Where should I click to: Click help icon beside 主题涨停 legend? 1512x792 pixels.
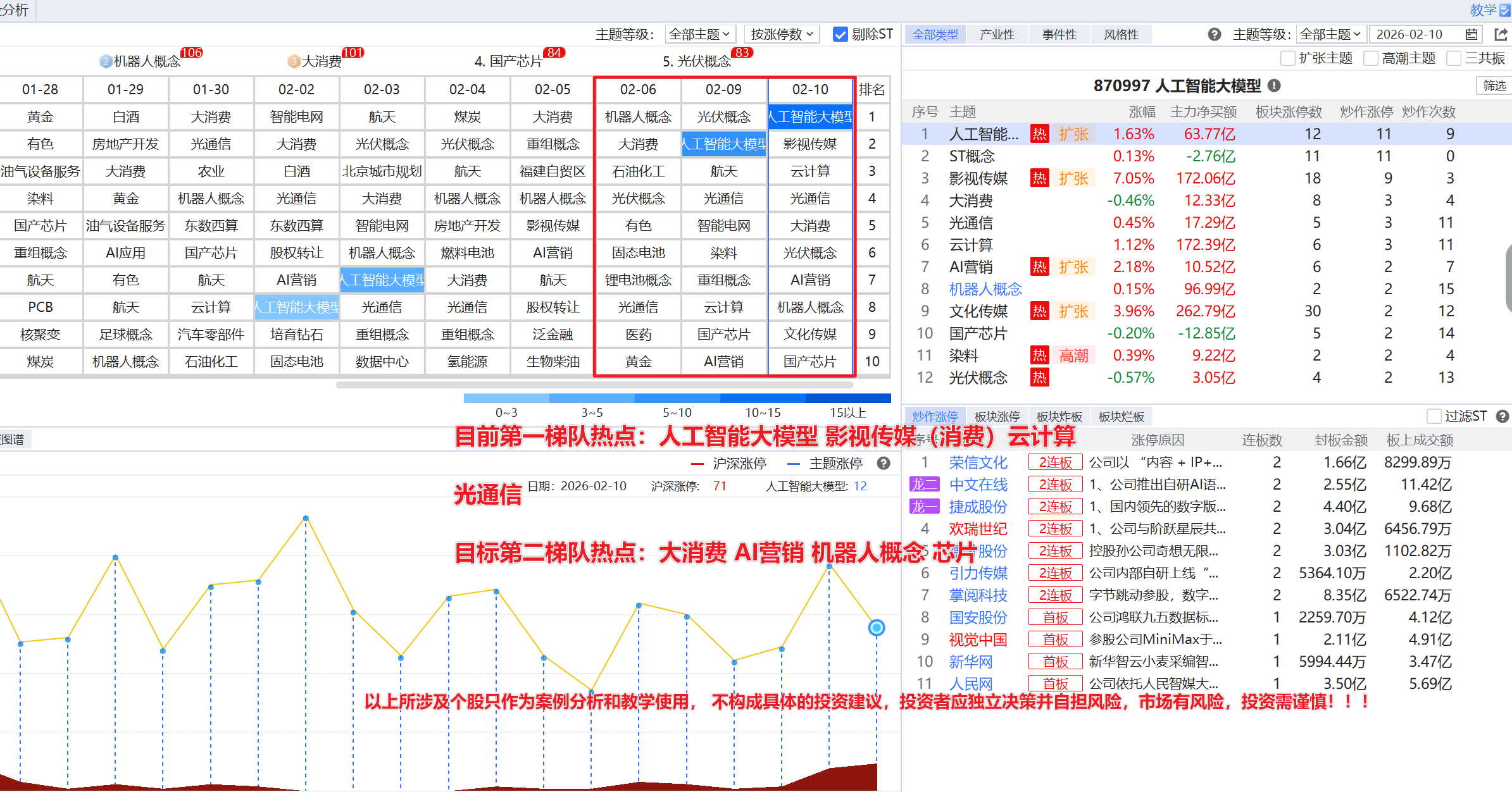pos(884,463)
